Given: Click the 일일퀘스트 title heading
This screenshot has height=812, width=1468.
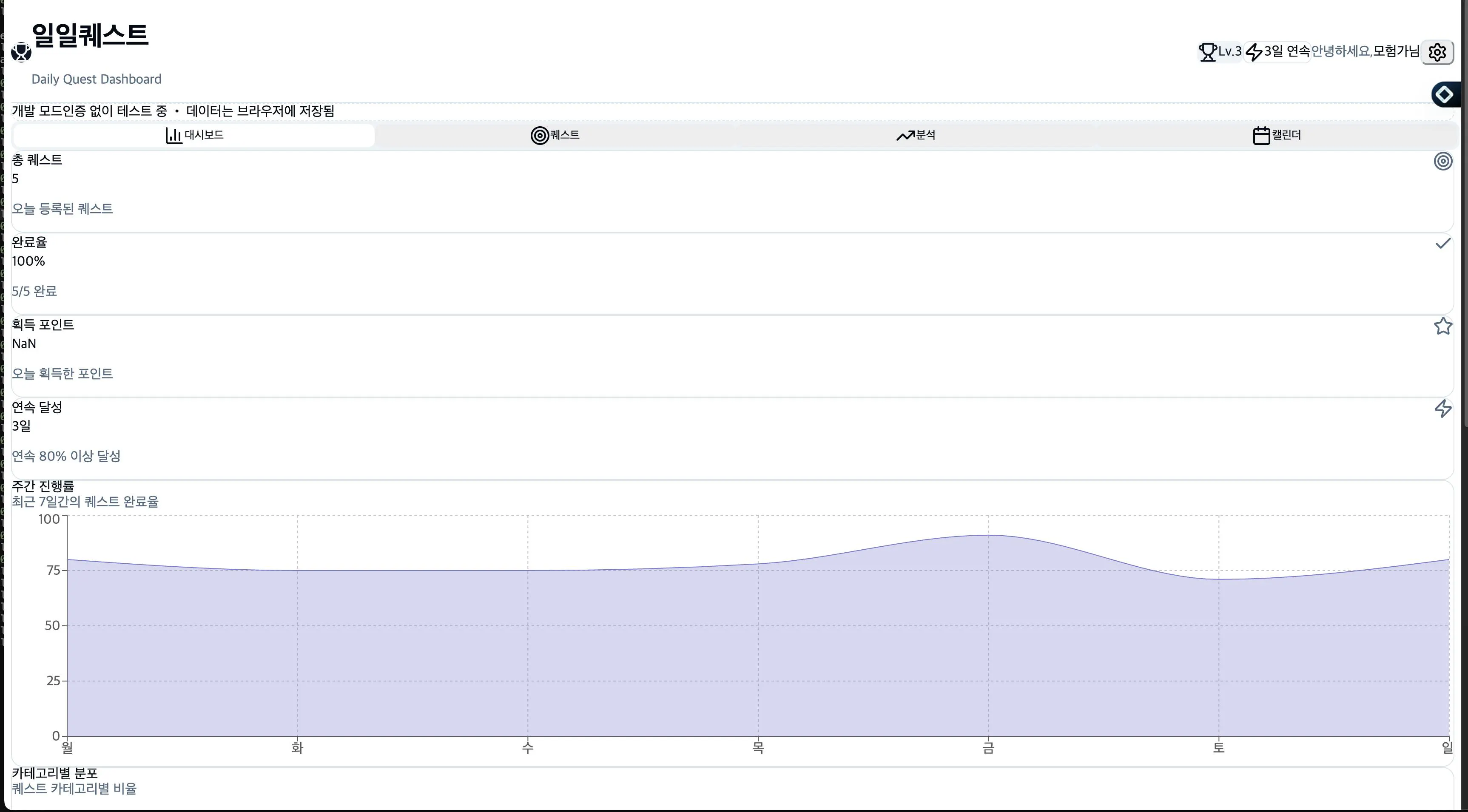Looking at the screenshot, I should (90, 35).
